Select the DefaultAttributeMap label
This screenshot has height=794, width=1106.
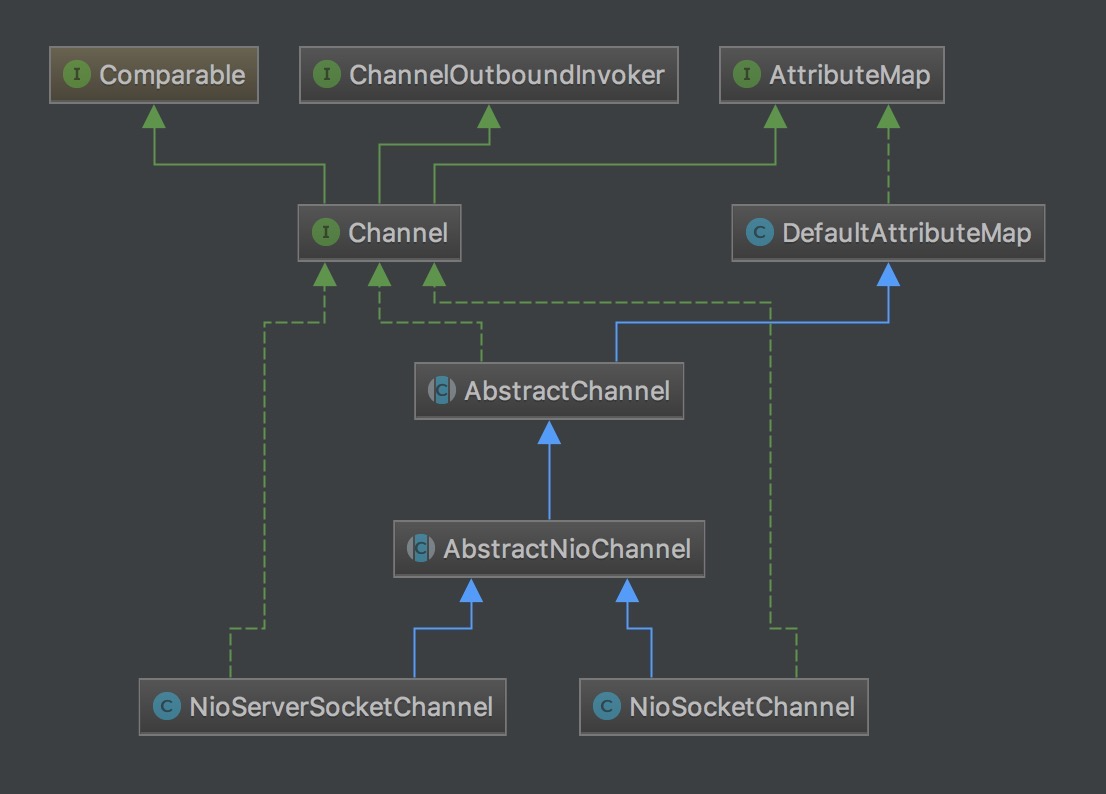pyautogui.click(x=906, y=233)
